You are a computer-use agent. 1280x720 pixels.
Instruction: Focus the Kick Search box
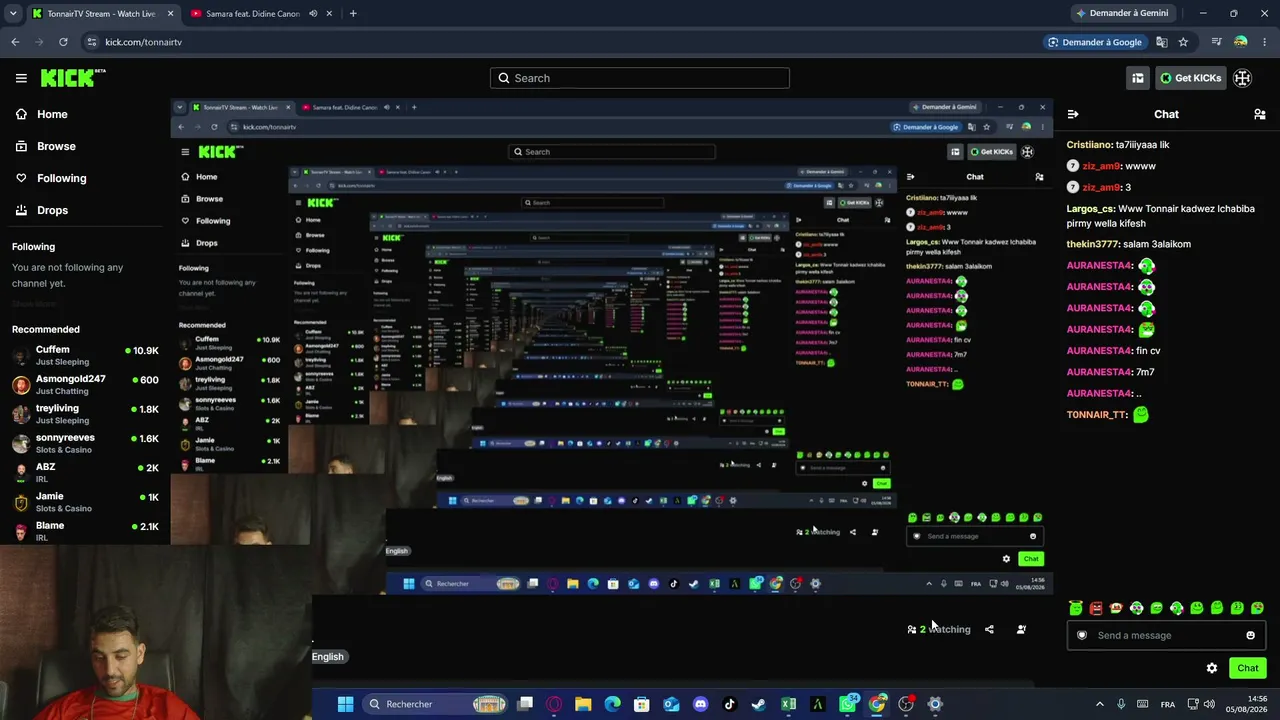pos(640,78)
